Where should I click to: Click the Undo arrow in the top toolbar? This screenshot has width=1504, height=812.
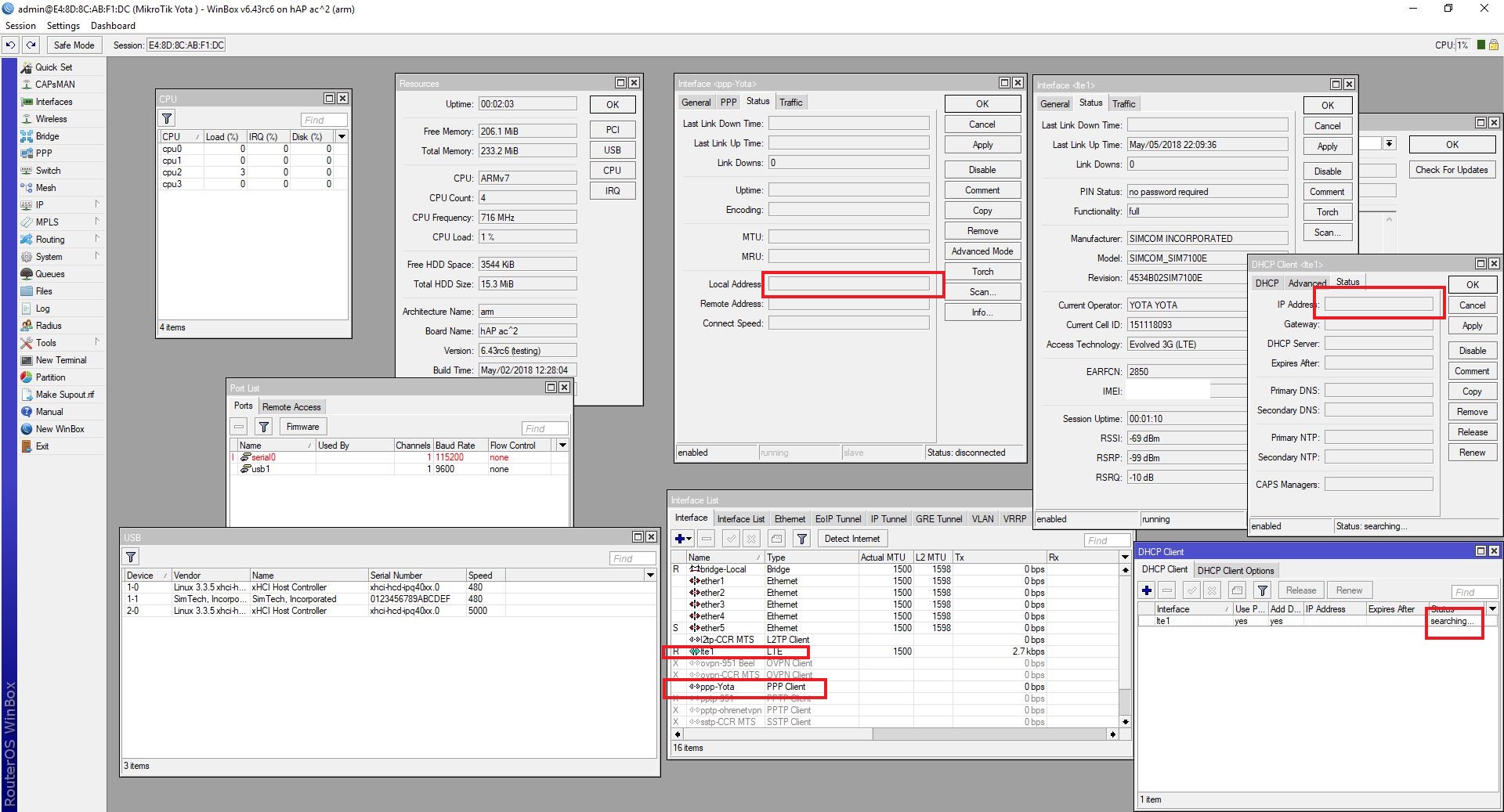tap(10, 45)
